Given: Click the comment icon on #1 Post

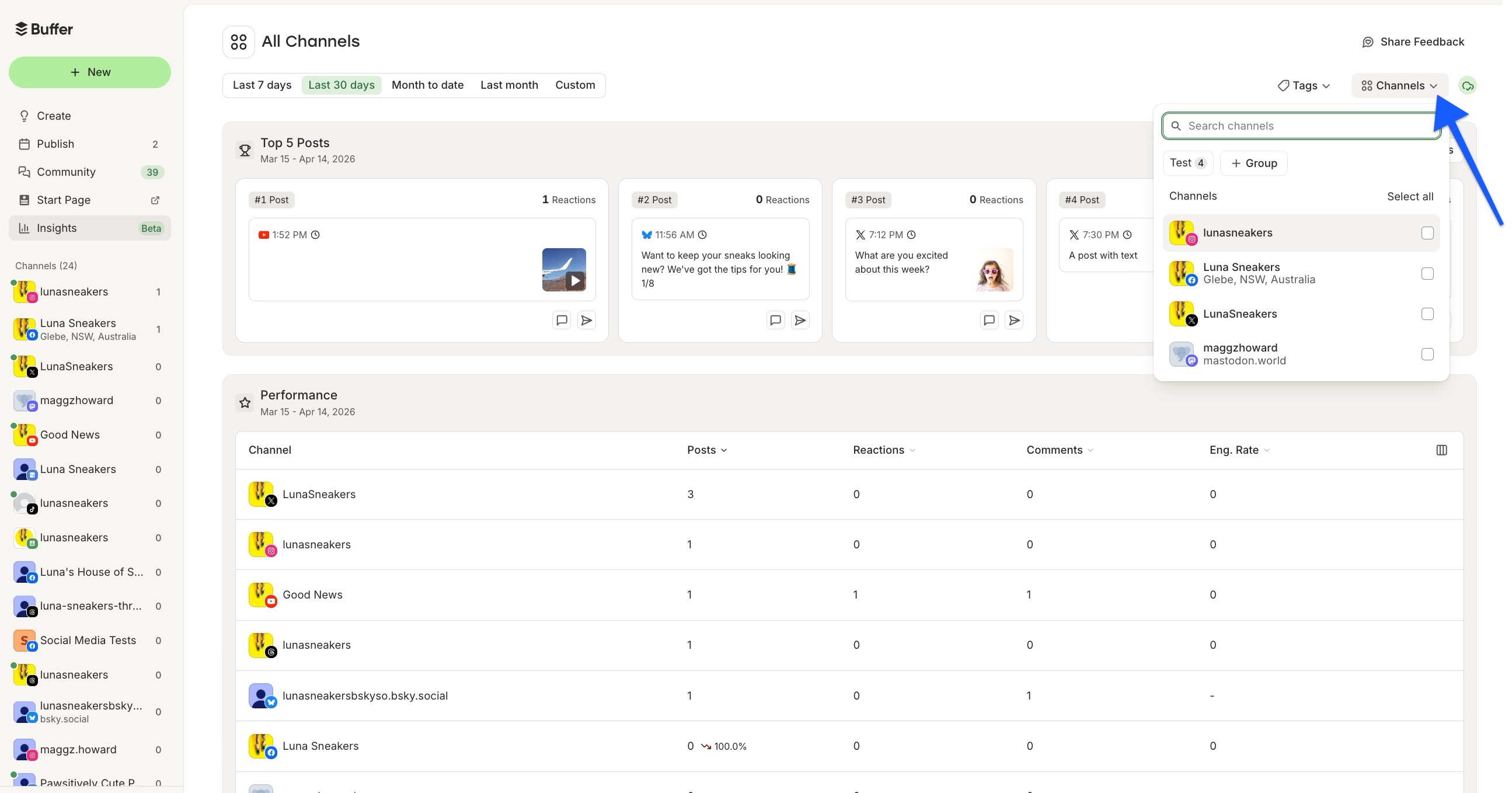Looking at the screenshot, I should [x=562, y=320].
